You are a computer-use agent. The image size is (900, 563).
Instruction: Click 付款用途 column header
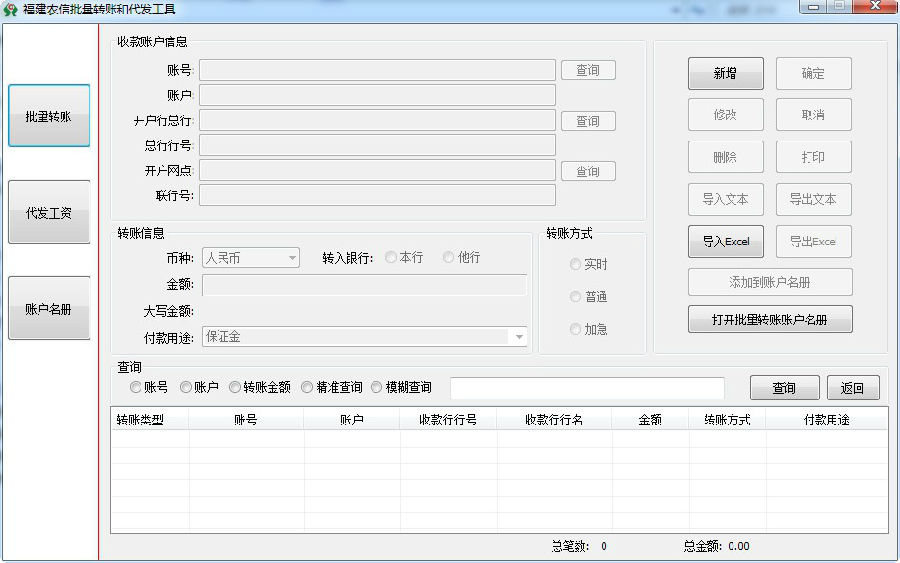coord(827,420)
